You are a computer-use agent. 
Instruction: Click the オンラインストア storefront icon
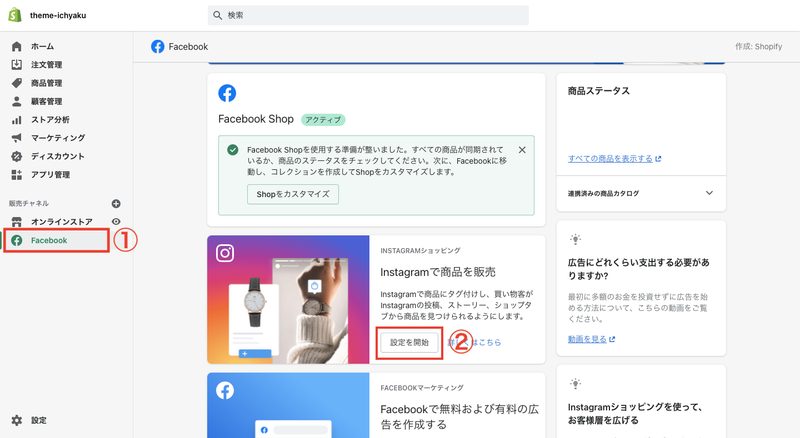[16, 222]
